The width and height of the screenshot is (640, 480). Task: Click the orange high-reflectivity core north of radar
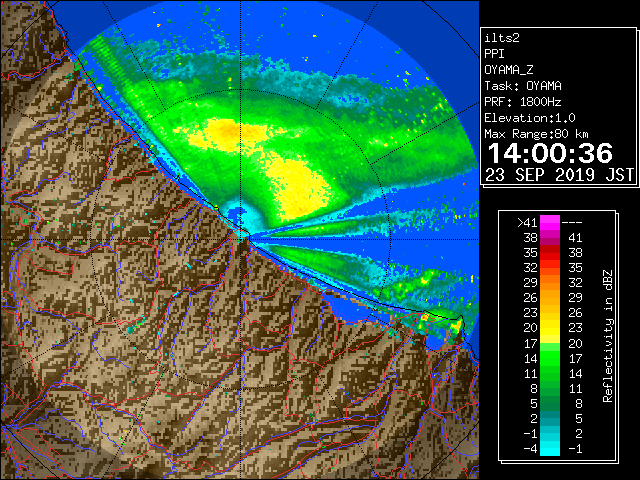coord(229,133)
